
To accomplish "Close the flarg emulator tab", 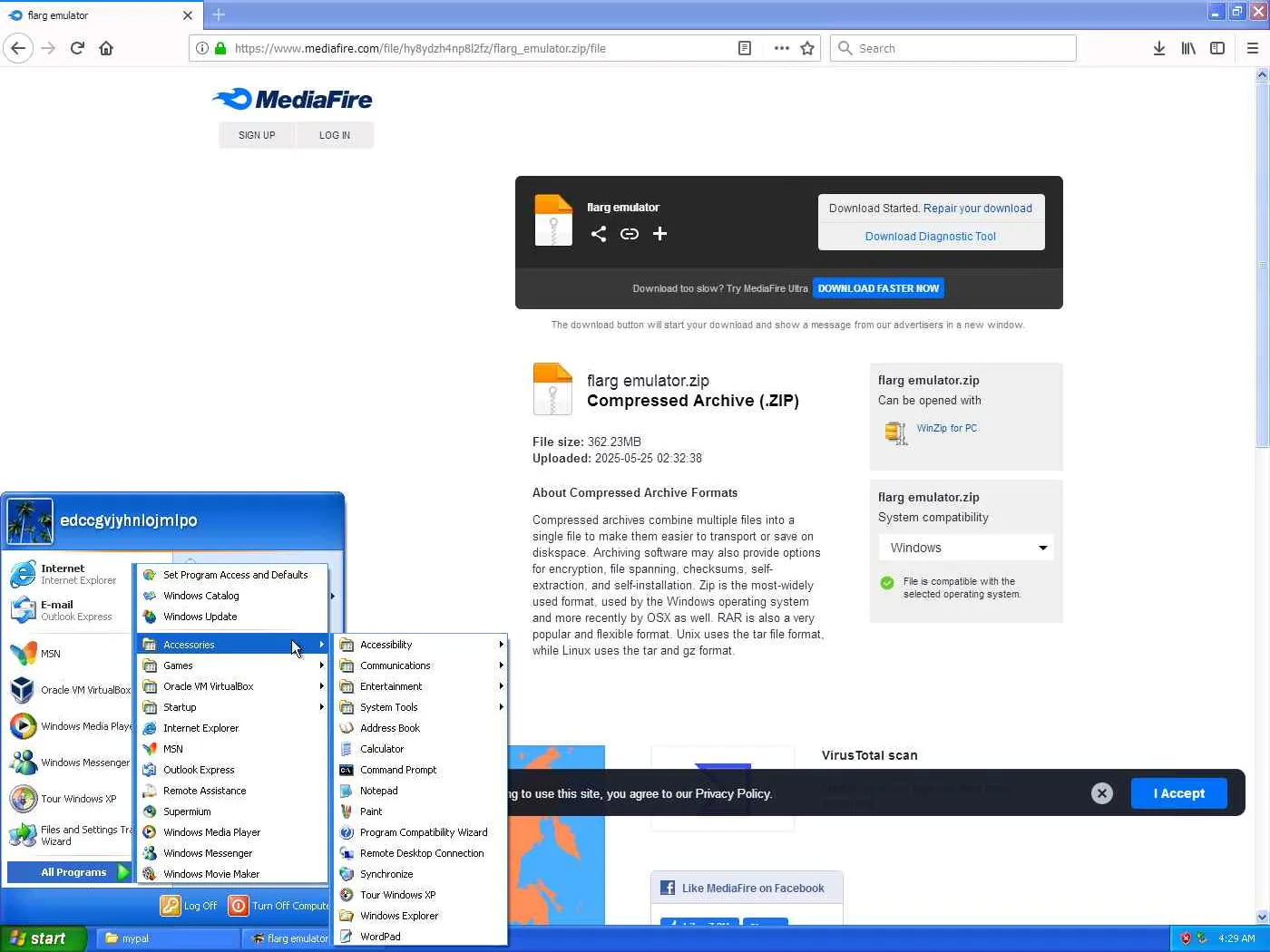I will pos(188,15).
